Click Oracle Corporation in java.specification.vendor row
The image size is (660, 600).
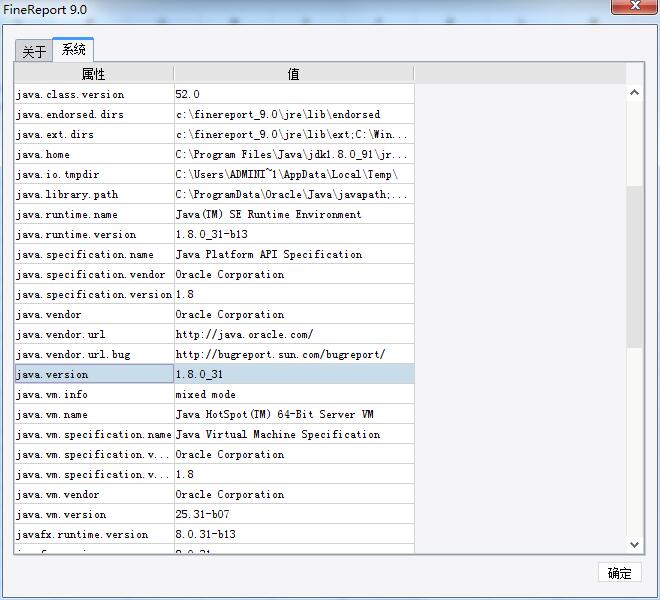tap(294, 274)
